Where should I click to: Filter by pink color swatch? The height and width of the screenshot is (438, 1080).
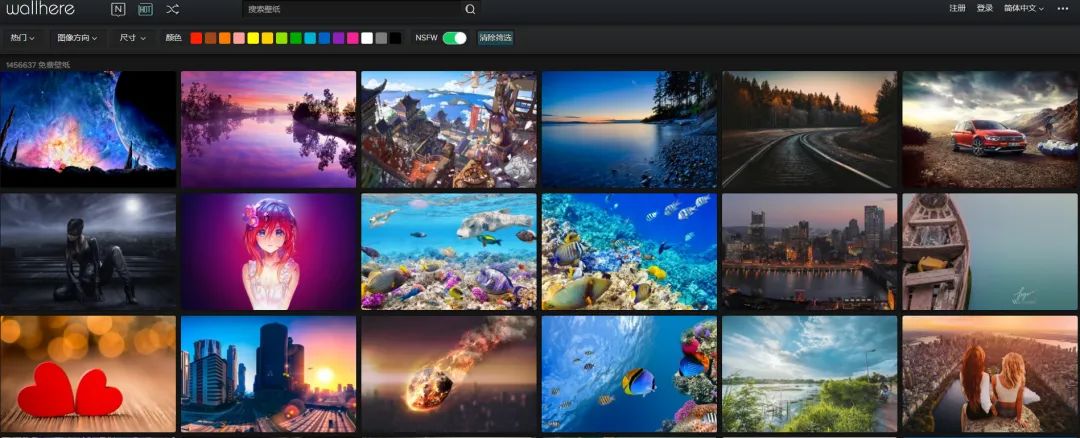pyautogui.click(x=239, y=38)
